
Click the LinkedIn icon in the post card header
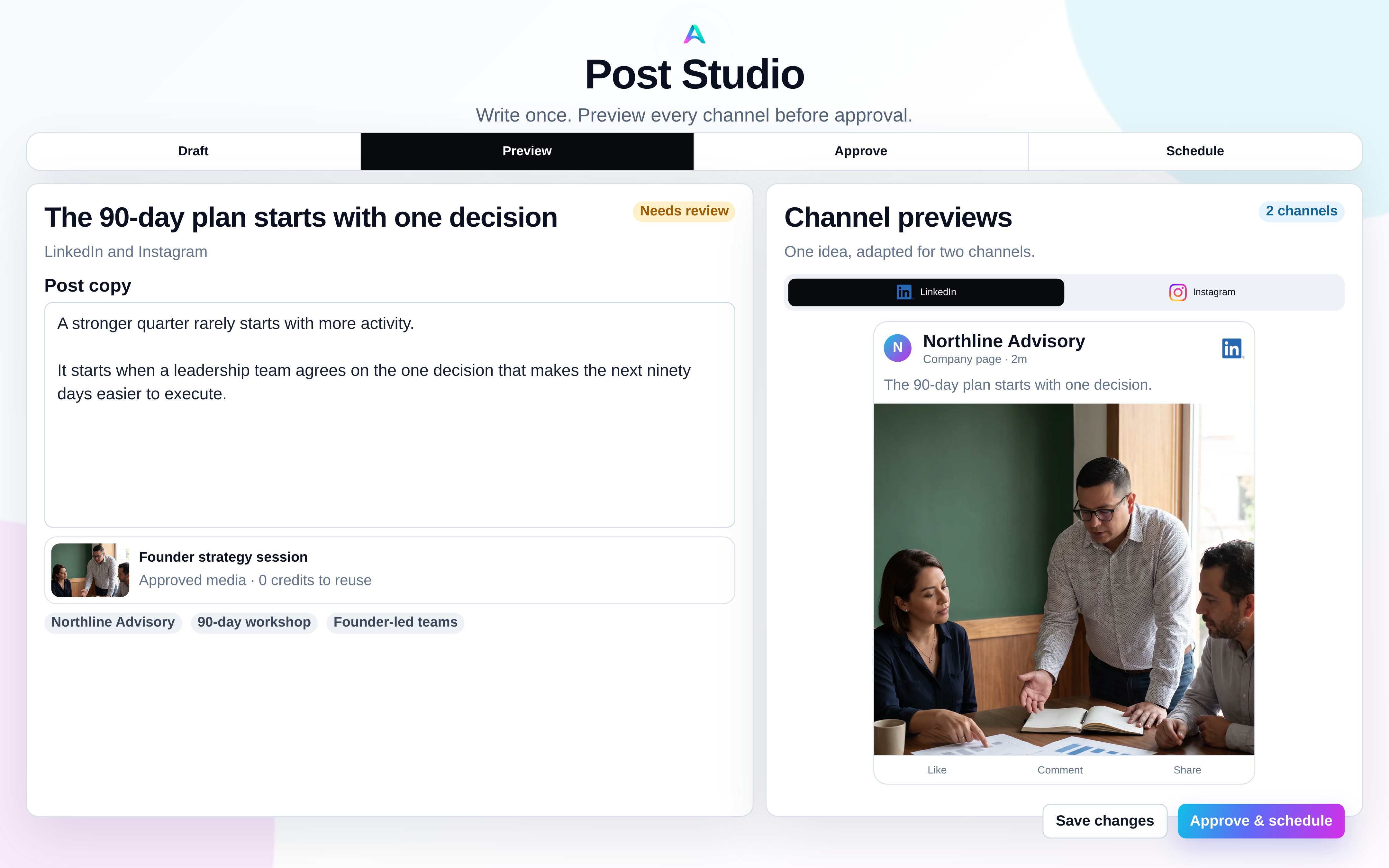[1233, 348]
